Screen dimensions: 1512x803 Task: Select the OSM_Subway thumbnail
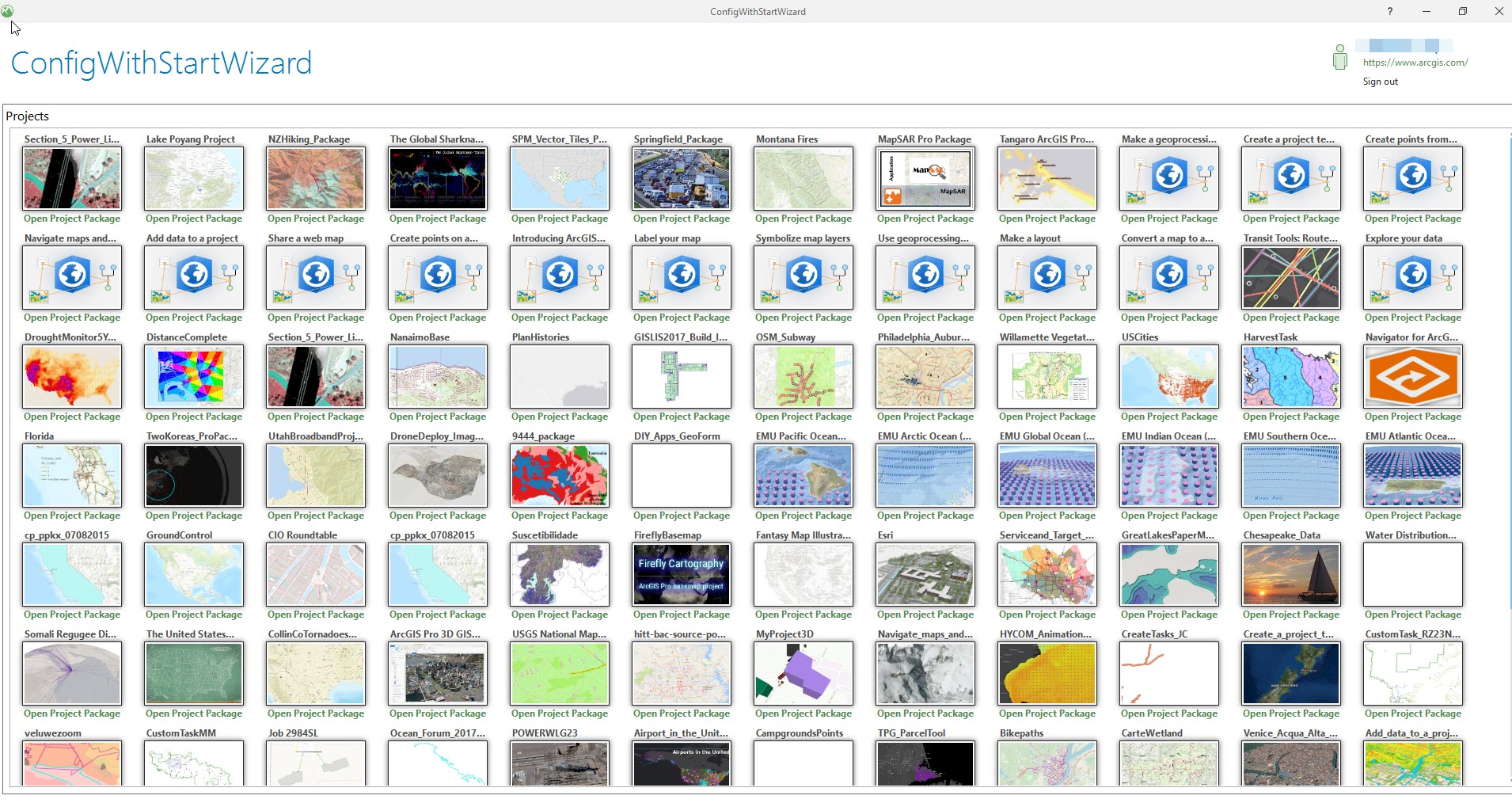pyautogui.click(x=803, y=376)
